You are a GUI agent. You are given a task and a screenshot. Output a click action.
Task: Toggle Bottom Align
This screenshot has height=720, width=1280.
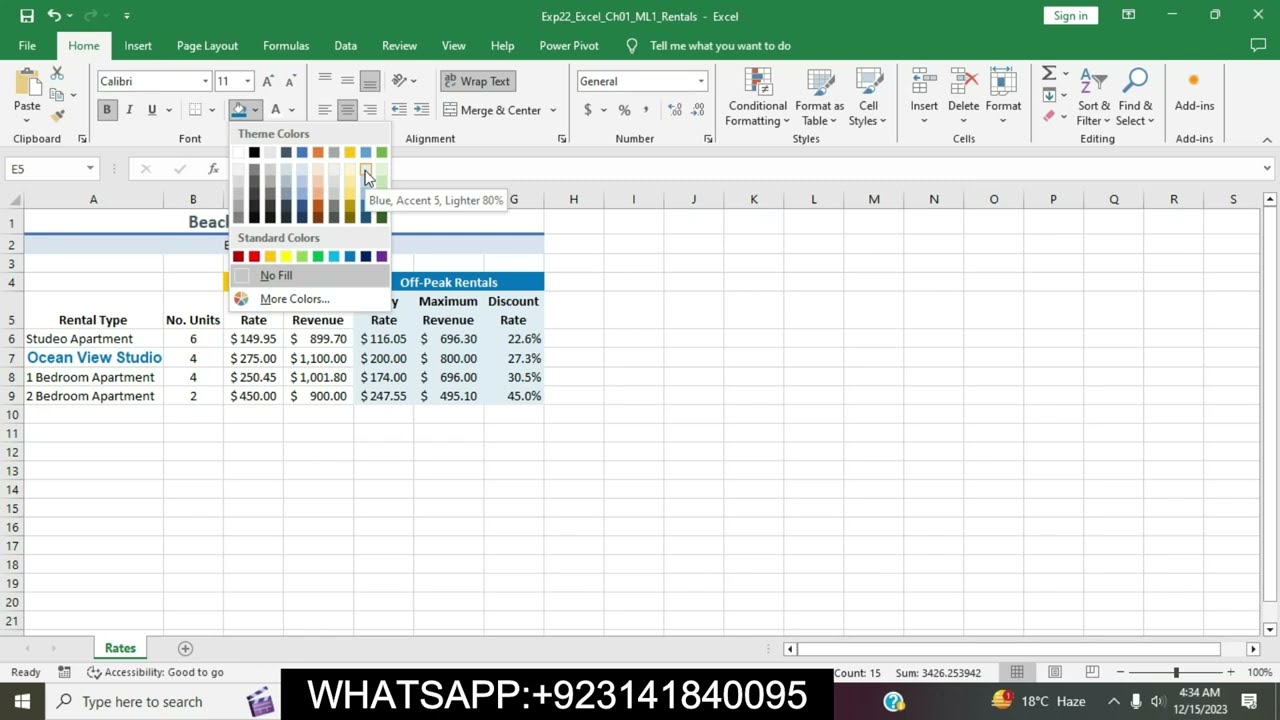point(370,81)
